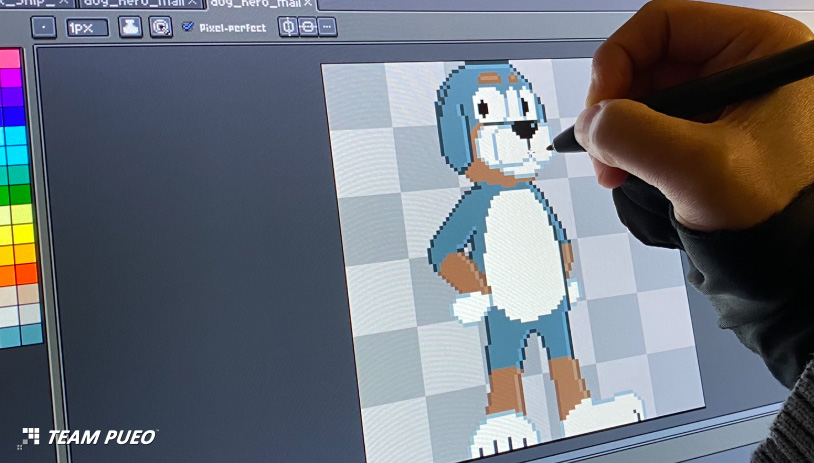Close the active dog_hero_mail tab

tap(307, 3)
